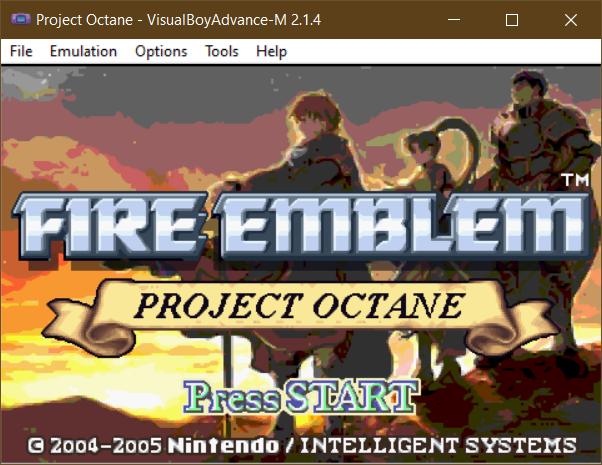Click the TM trademark symbol
Screen dimensions: 602x465
point(576,180)
